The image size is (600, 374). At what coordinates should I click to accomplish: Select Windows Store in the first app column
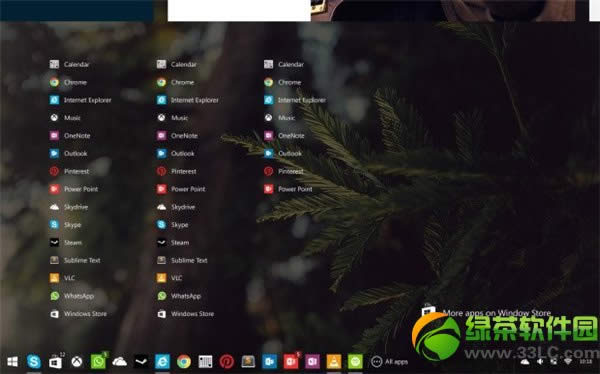pyautogui.click(x=78, y=314)
